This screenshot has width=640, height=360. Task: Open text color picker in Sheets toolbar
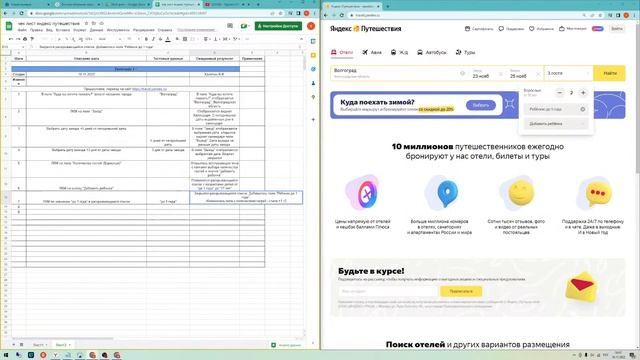[168, 39]
